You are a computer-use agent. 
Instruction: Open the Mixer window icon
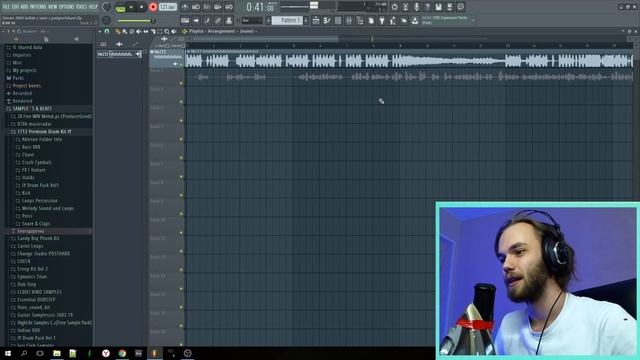[349, 20]
